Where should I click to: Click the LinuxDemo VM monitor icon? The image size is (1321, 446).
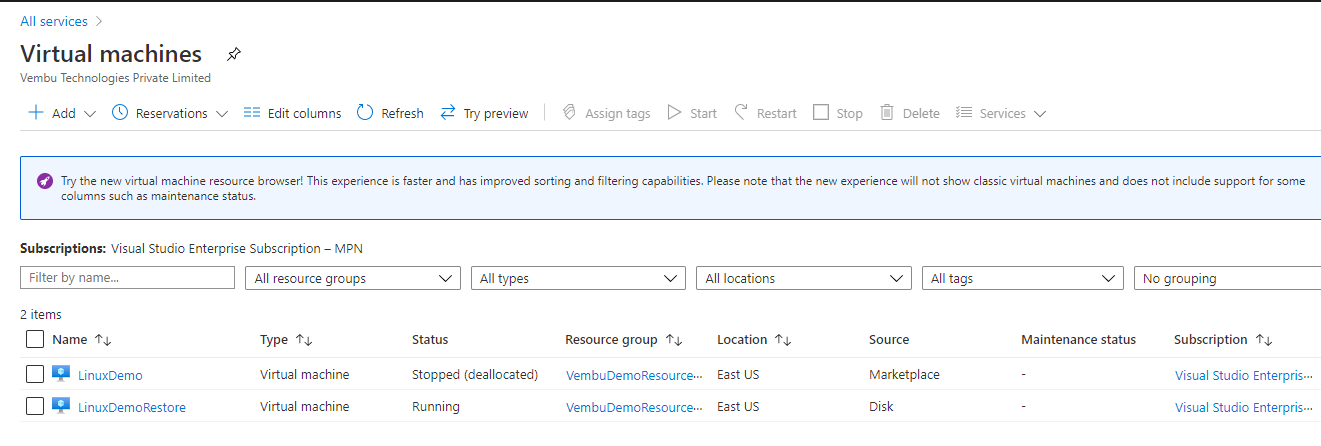point(61,374)
